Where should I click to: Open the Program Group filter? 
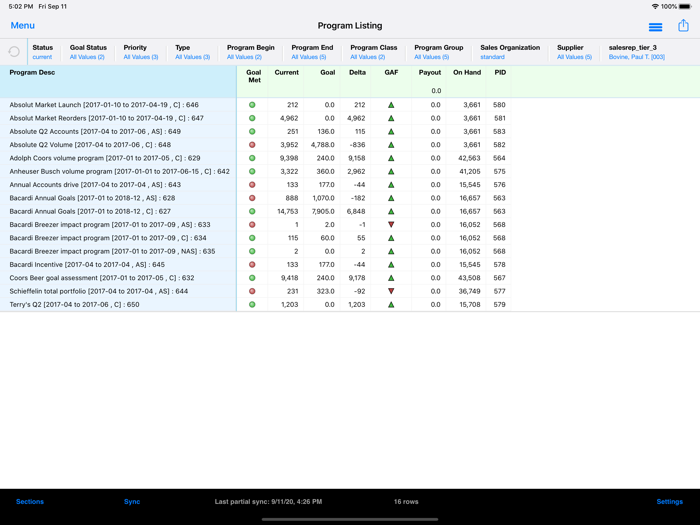[439, 52]
